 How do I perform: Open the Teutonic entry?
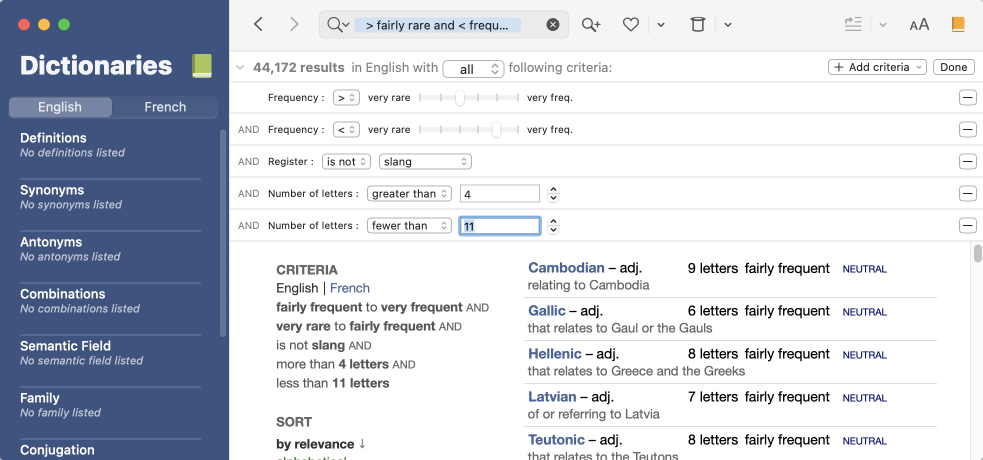click(x=556, y=439)
